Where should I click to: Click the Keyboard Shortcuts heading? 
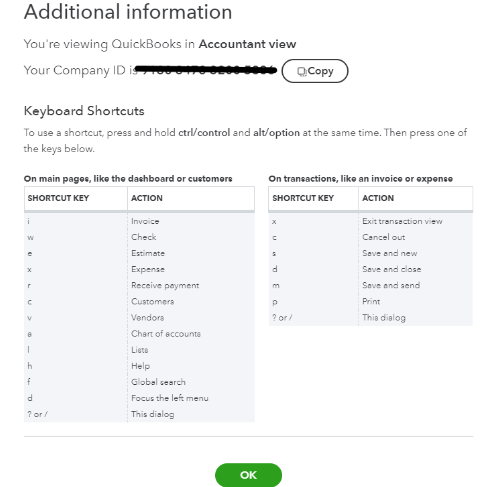coord(84,111)
